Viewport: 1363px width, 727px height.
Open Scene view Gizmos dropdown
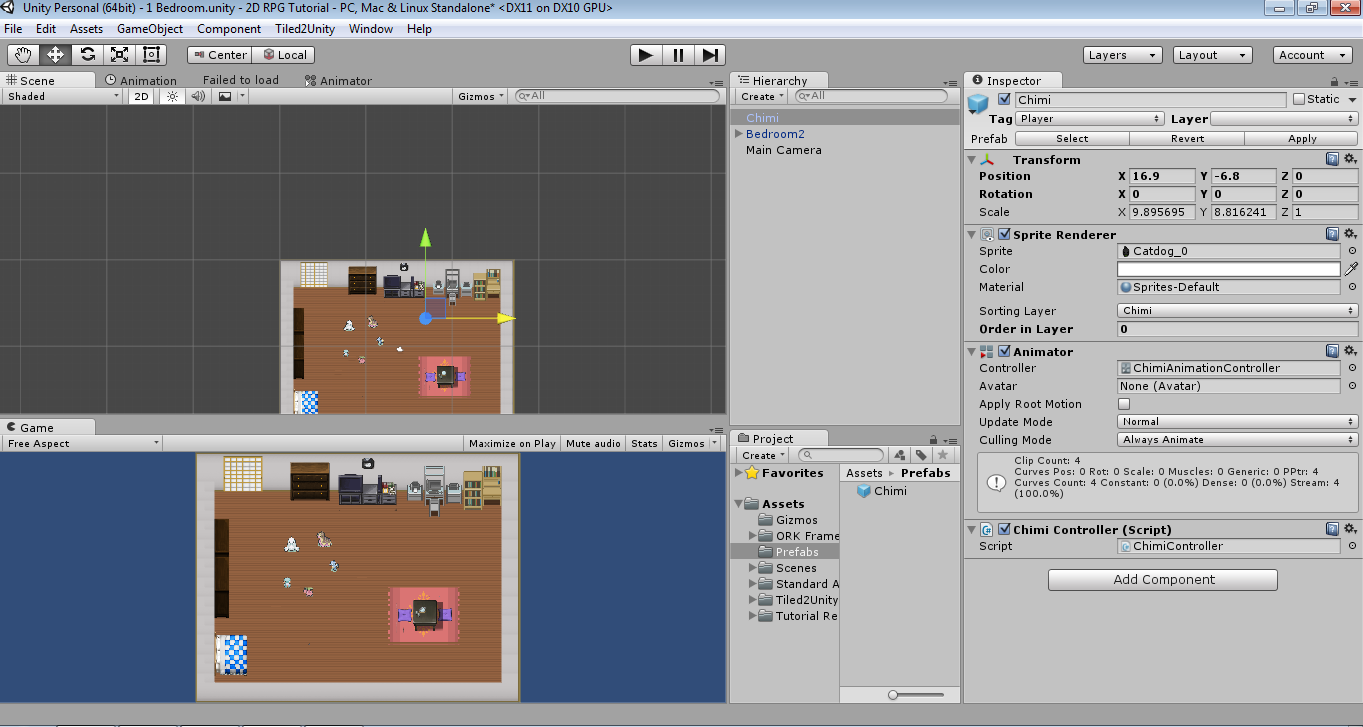coord(481,96)
